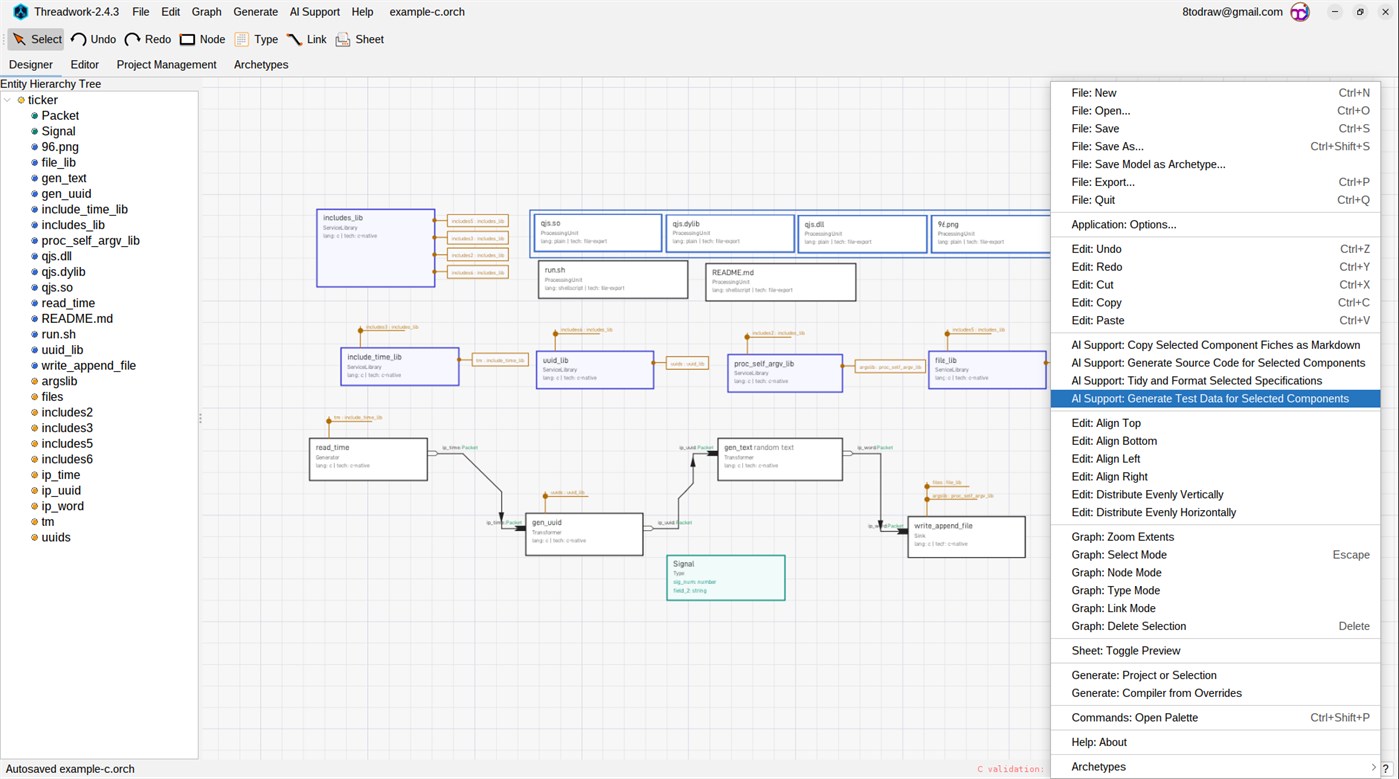Open the Archetypes tab

(x=261, y=64)
